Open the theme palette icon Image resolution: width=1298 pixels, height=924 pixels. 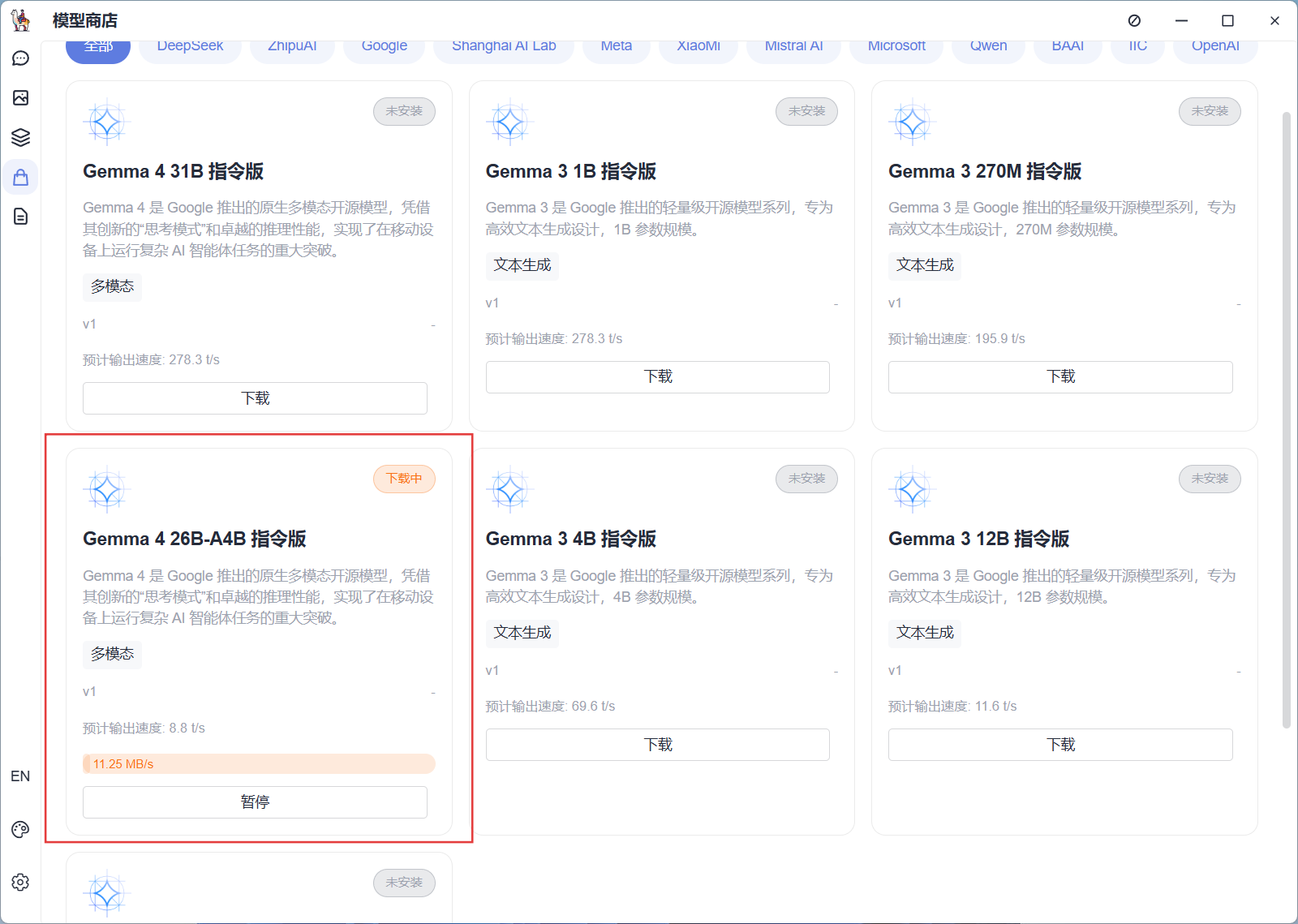[21, 829]
